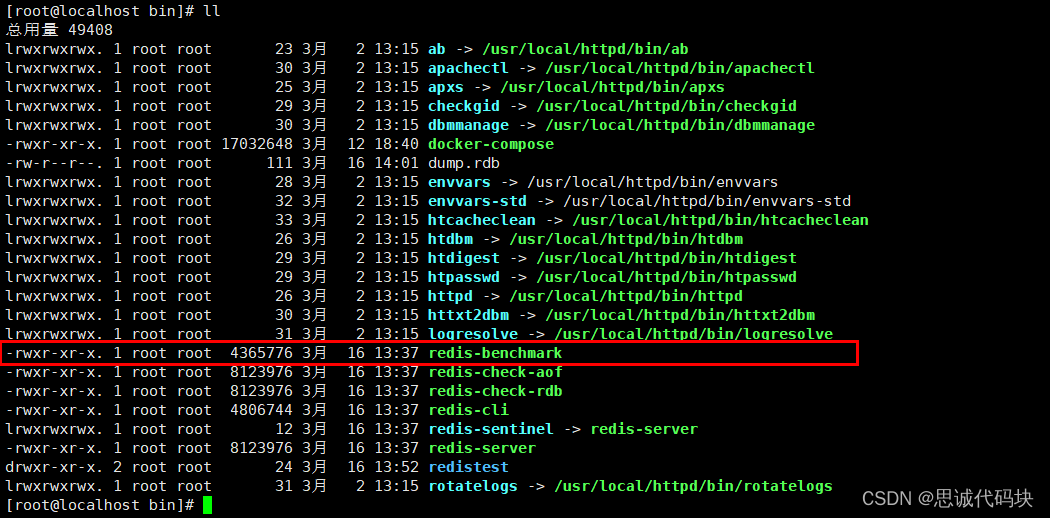
Task: Click the path /usr/local/httpd/bin/htdigest
Action: [666, 258]
